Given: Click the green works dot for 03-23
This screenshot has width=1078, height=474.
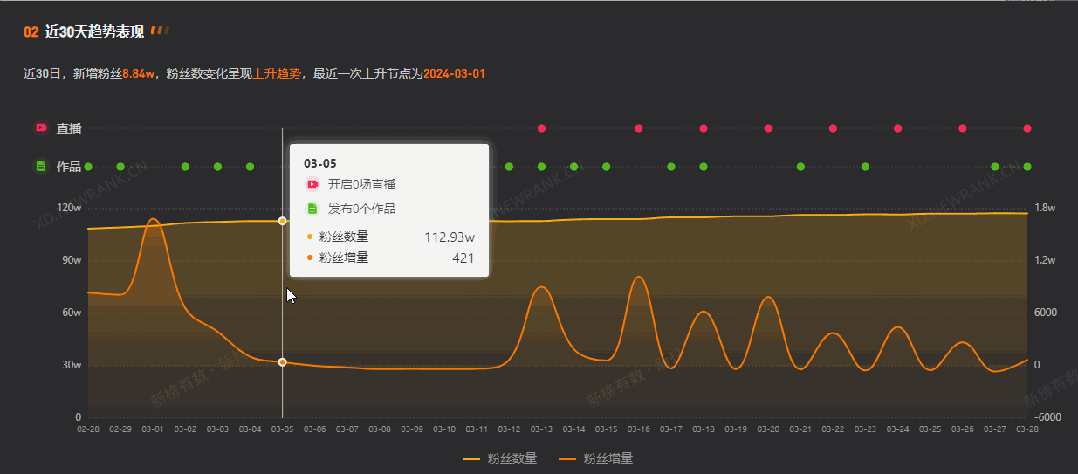Looking at the screenshot, I should click(866, 166).
